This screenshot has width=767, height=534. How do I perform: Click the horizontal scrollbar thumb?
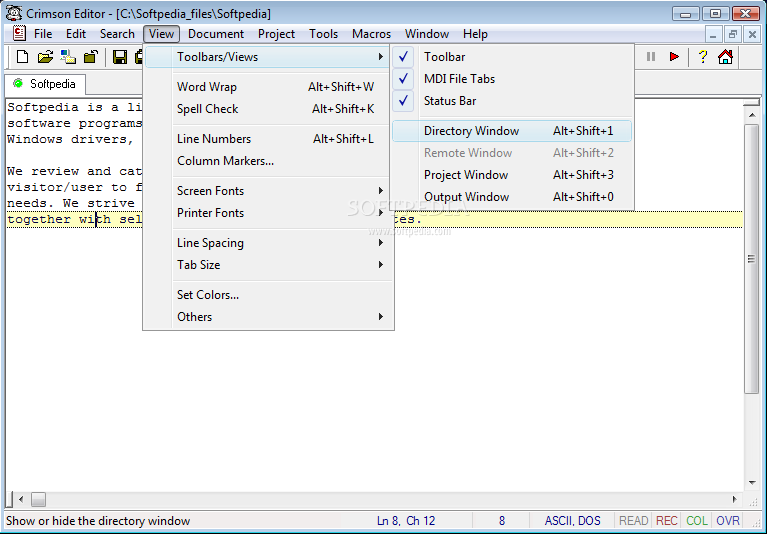click(38, 499)
